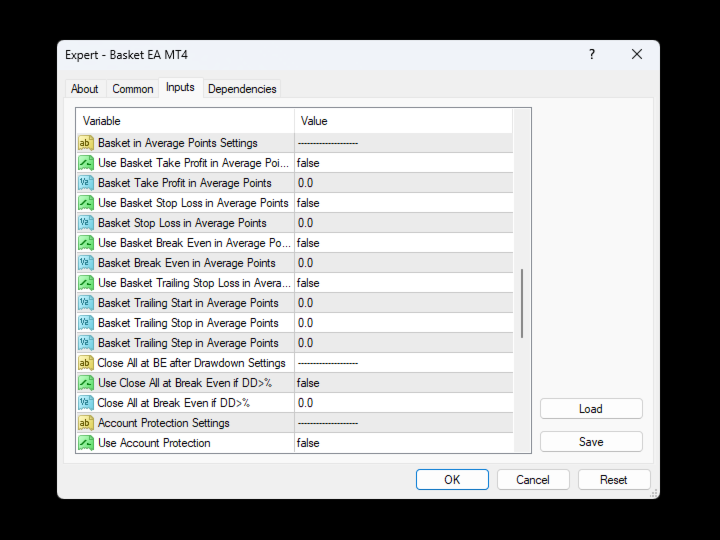Click the Cancel button

point(533,480)
